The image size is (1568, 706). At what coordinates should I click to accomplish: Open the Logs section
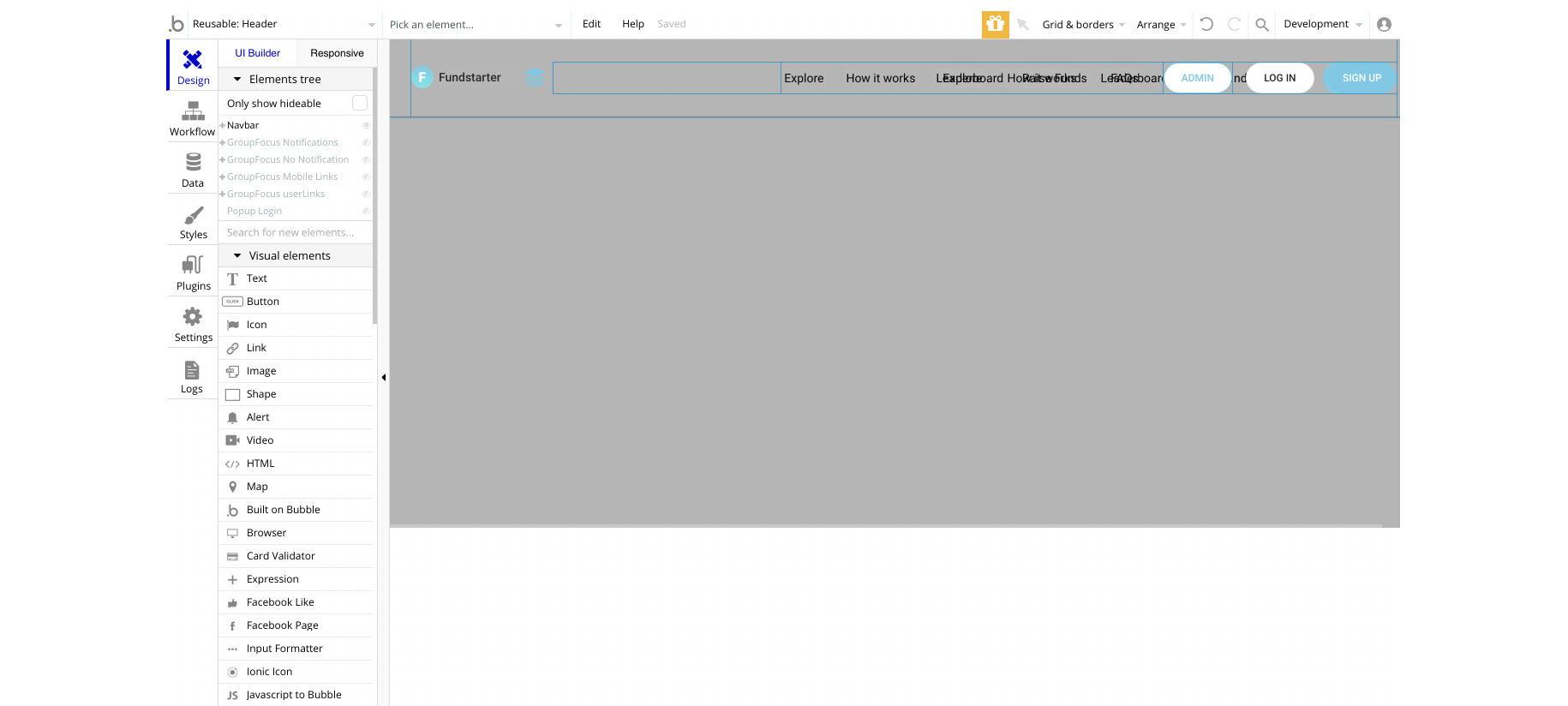pos(192,375)
